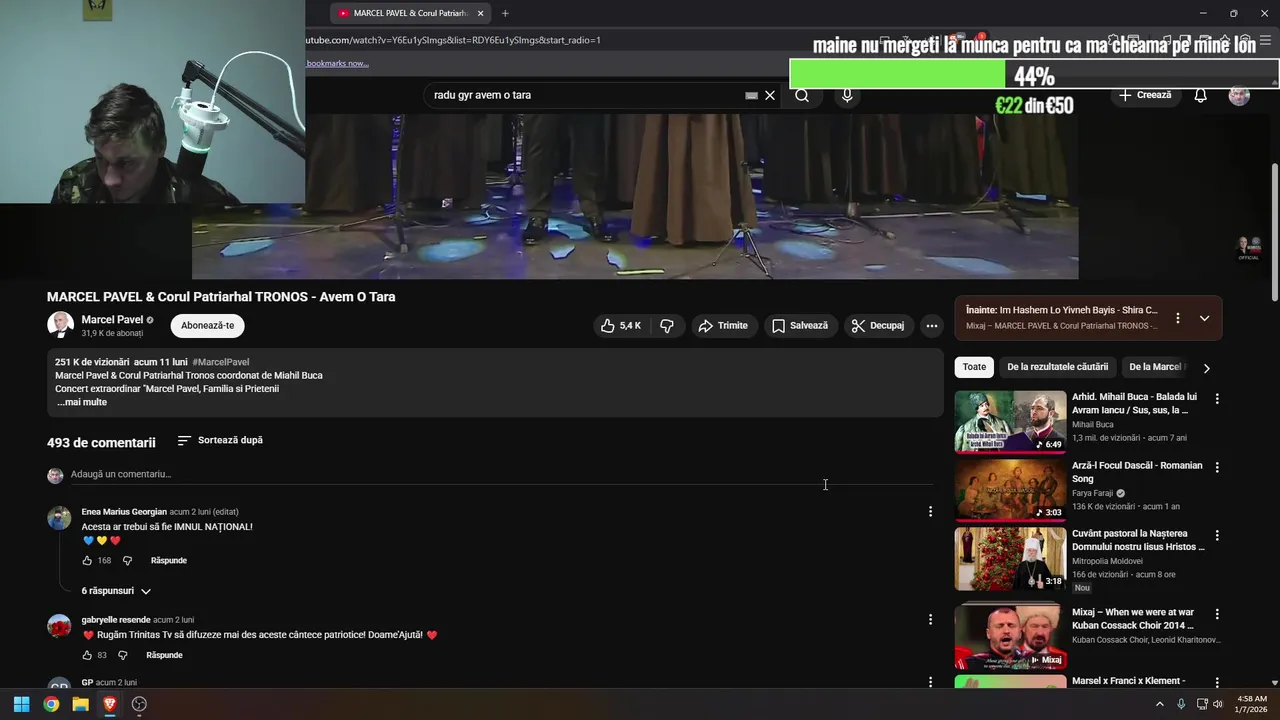Dislike Enea Marius Georgian's comment
Viewport: 1280px width, 720px height.
pos(127,560)
